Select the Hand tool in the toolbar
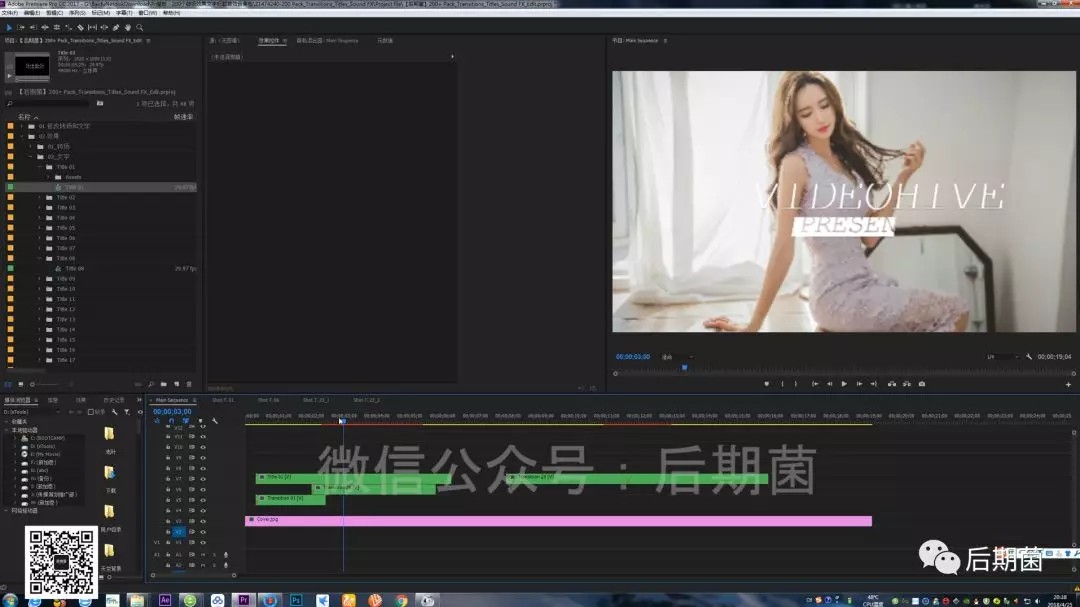The height and width of the screenshot is (607, 1080). pos(127,28)
